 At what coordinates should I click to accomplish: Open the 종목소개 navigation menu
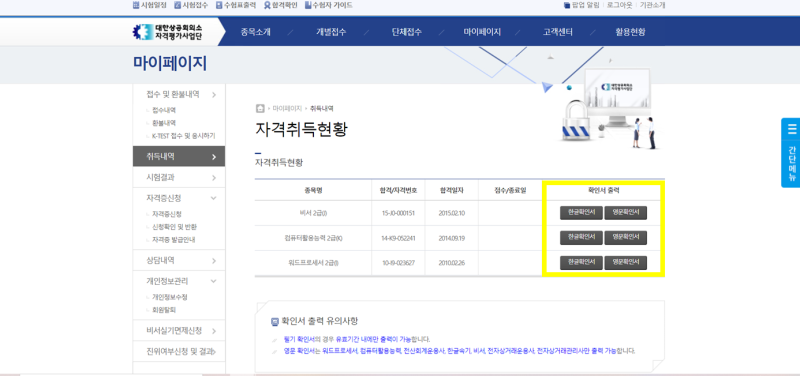click(x=256, y=32)
